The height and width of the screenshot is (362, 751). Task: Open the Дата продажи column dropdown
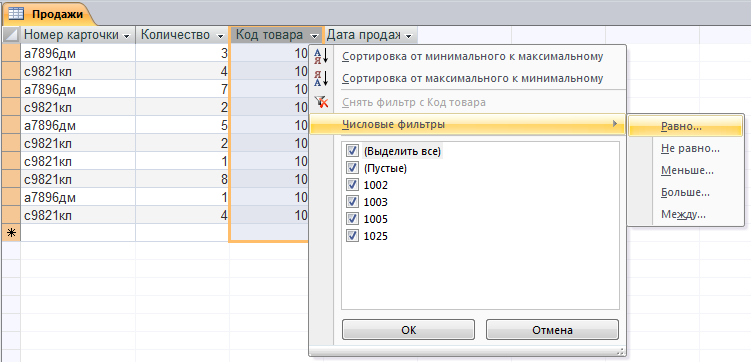click(x=409, y=36)
